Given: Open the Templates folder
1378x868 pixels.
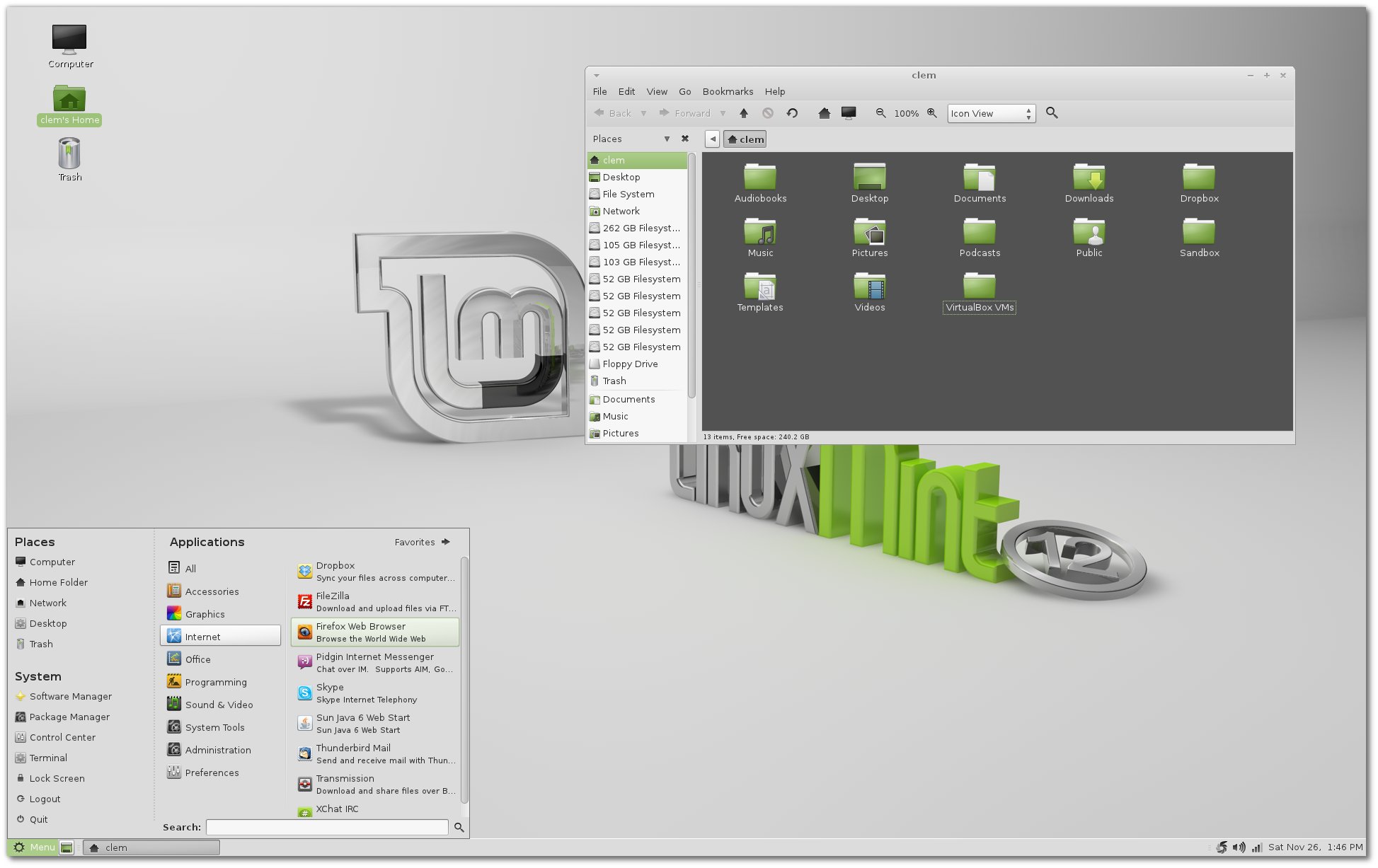Looking at the screenshot, I should click(760, 292).
